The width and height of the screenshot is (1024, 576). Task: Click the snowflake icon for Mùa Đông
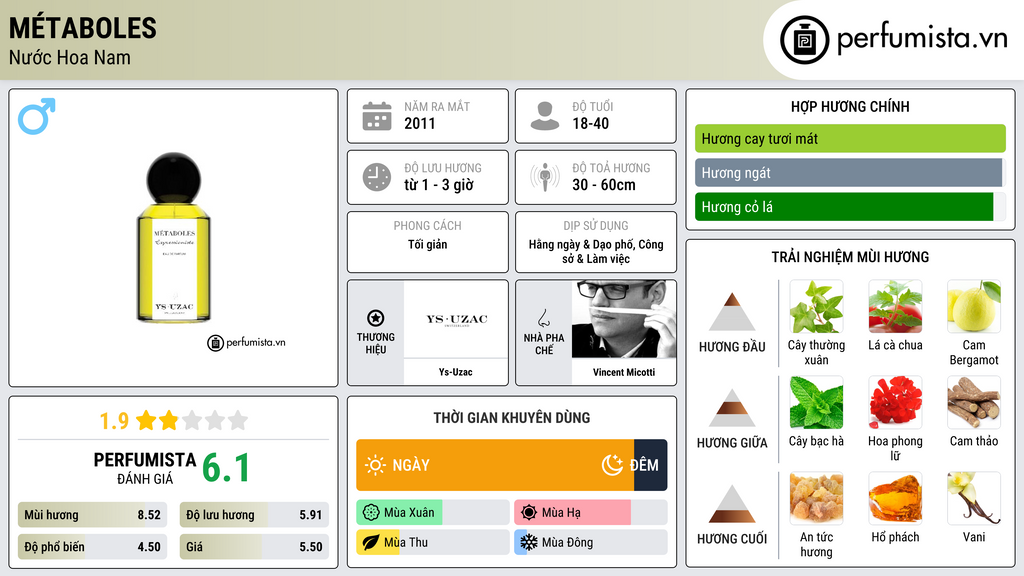pyautogui.click(x=529, y=542)
